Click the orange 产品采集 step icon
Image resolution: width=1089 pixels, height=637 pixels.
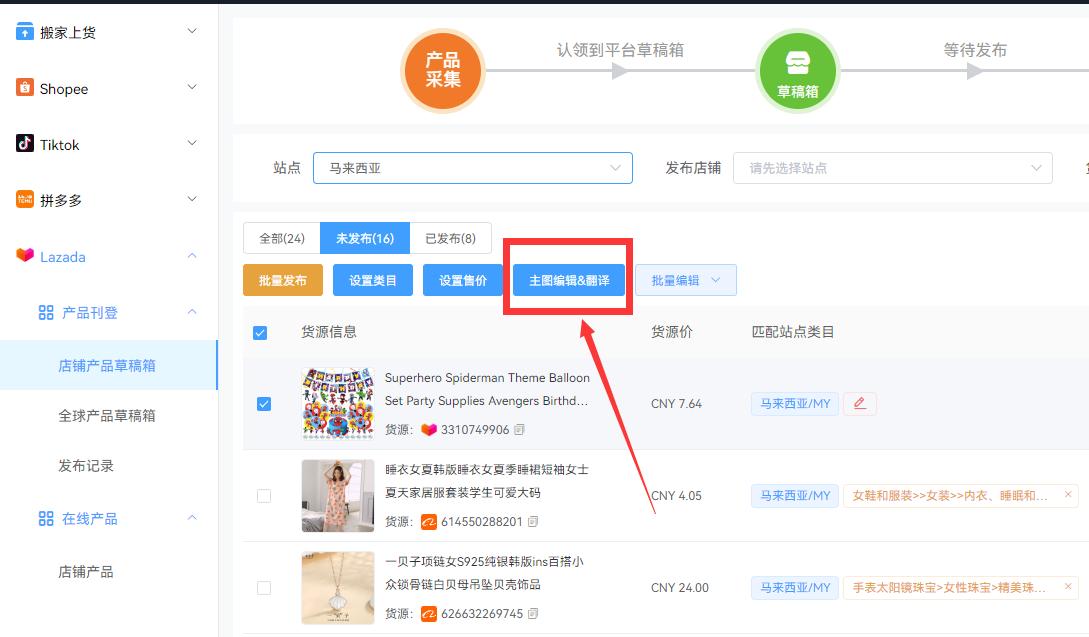[443, 70]
